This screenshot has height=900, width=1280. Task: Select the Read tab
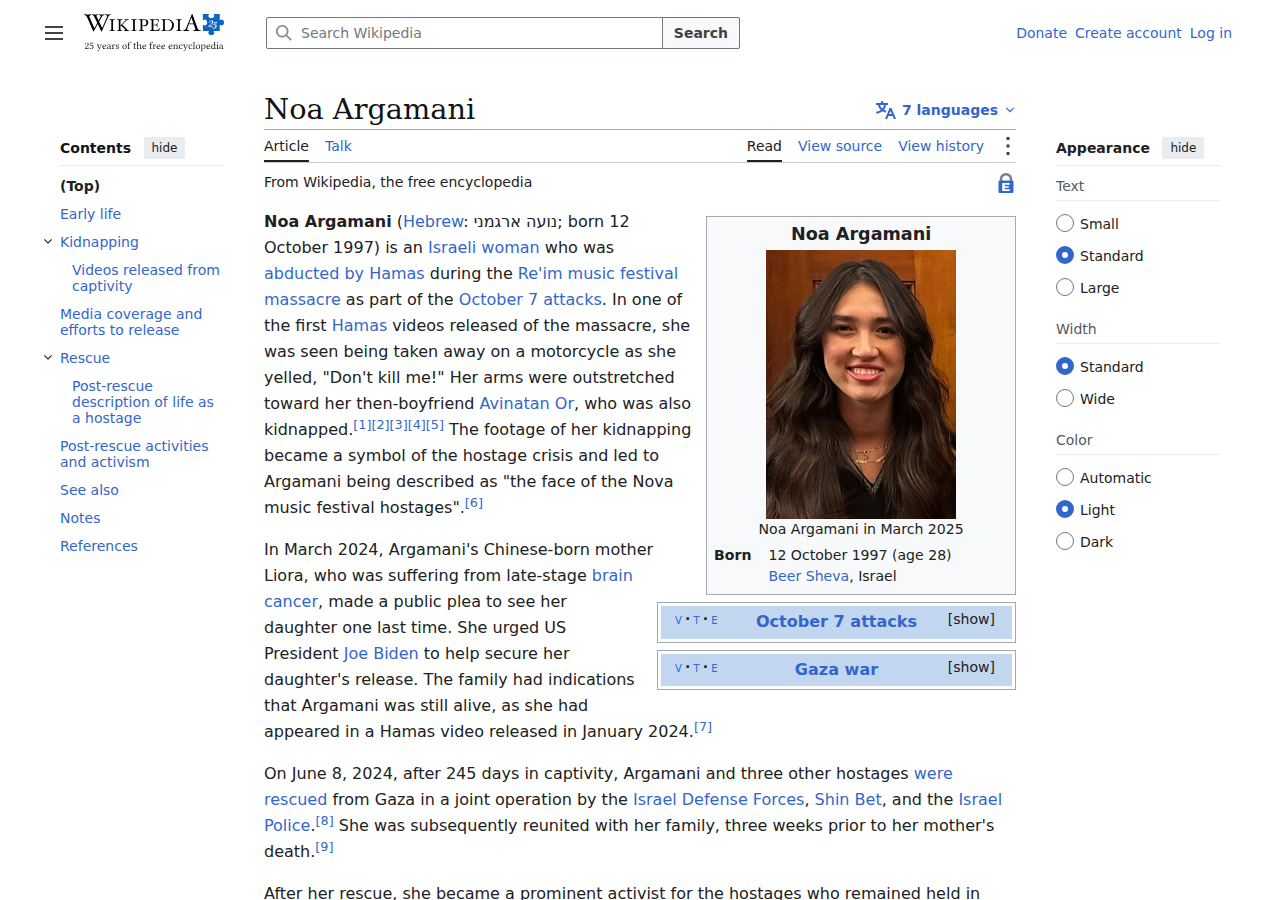coord(764,146)
